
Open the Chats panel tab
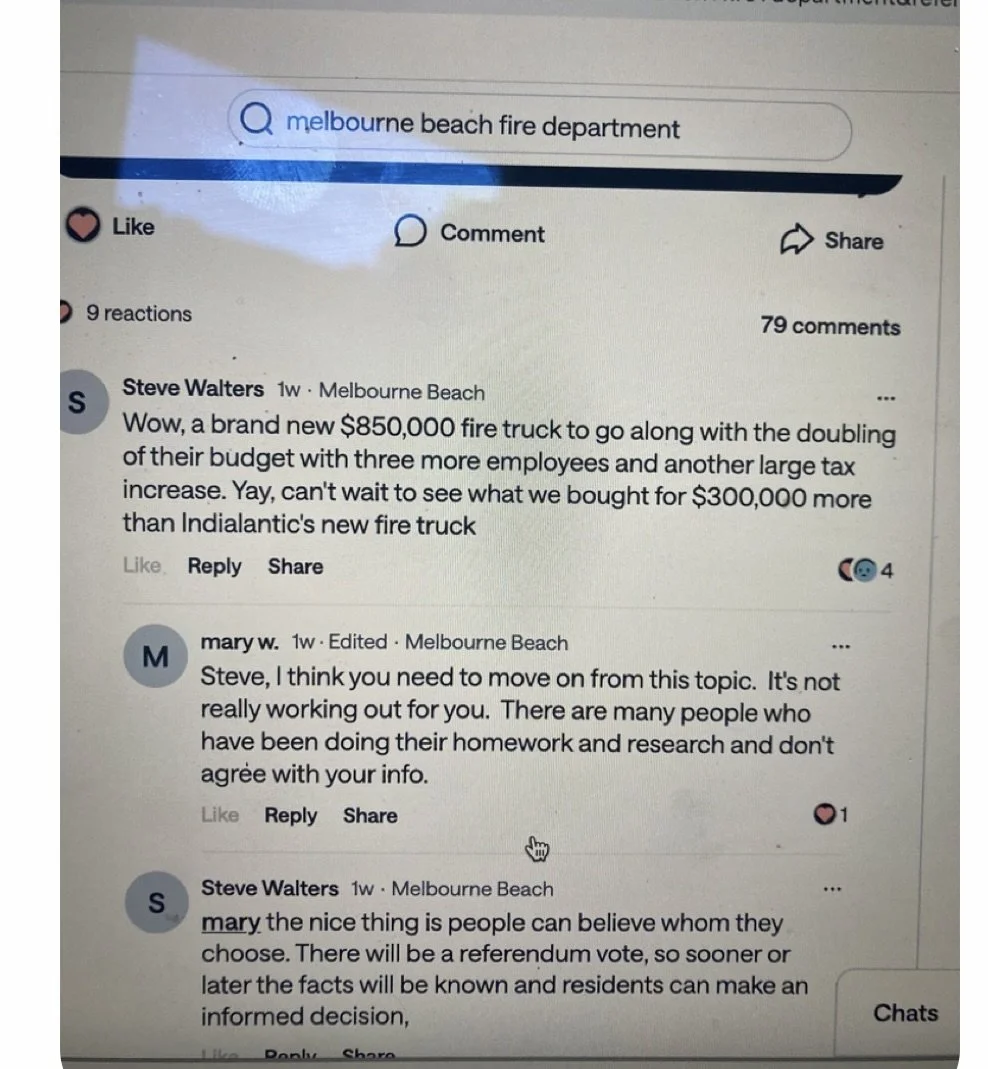tap(905, 1013)
